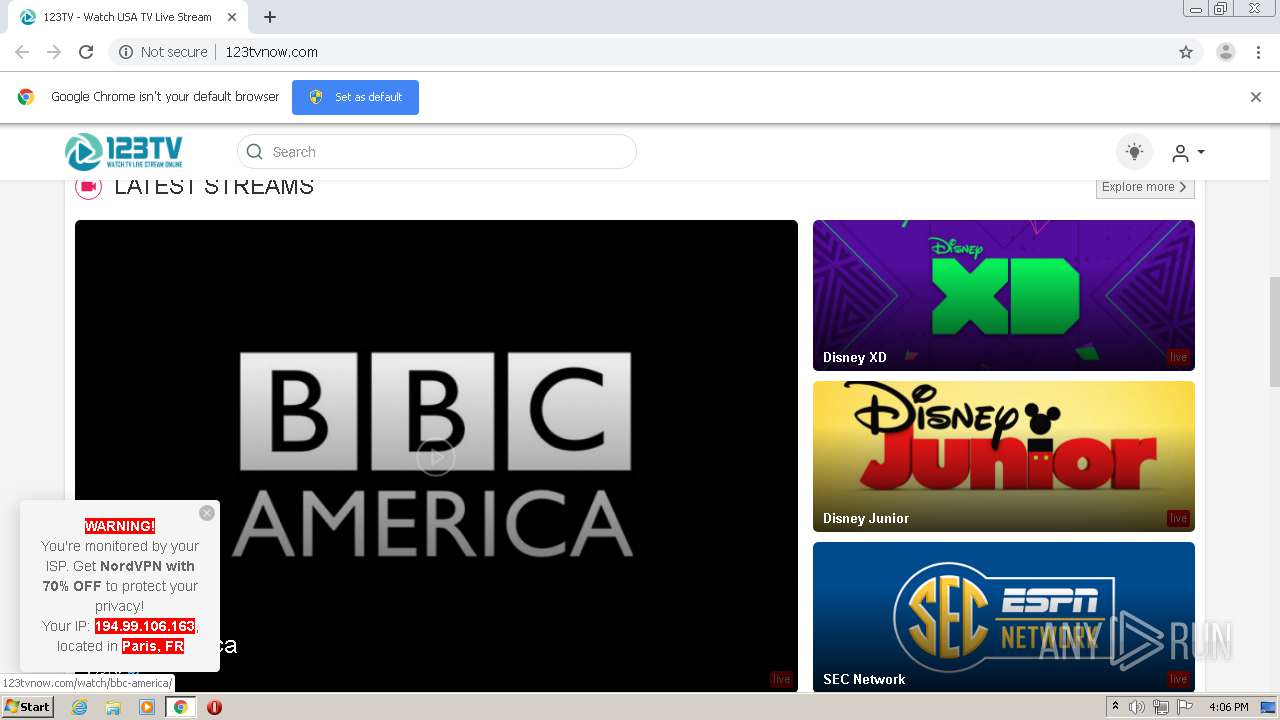Click the 4:06 PM taskbar clock

(x=1228, y=707)
